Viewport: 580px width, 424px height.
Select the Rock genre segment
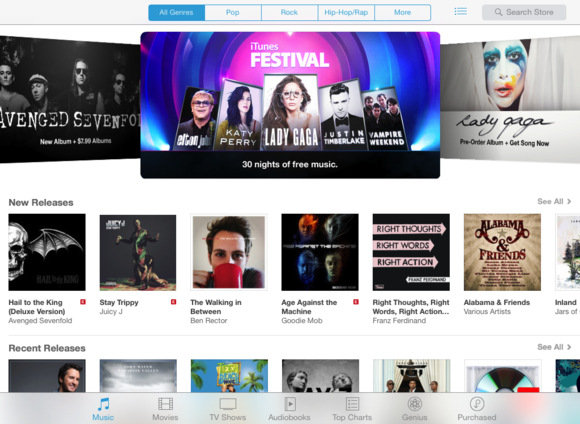pyautogui.click(x=289, y=13)
